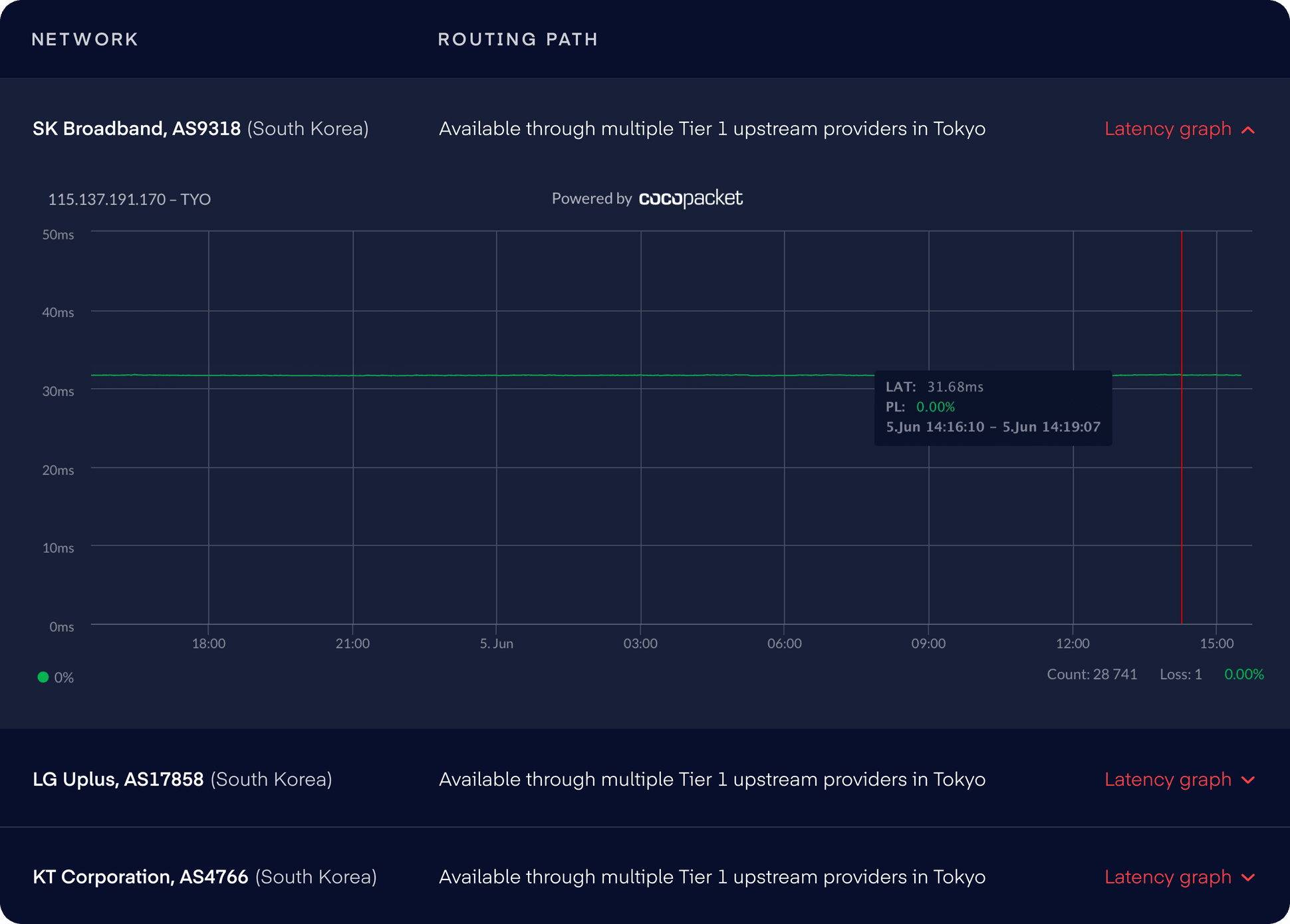The height and width of the screenshot is (924, 1290).
Task: Click the 03:00 time axis label
Action: 640,643
